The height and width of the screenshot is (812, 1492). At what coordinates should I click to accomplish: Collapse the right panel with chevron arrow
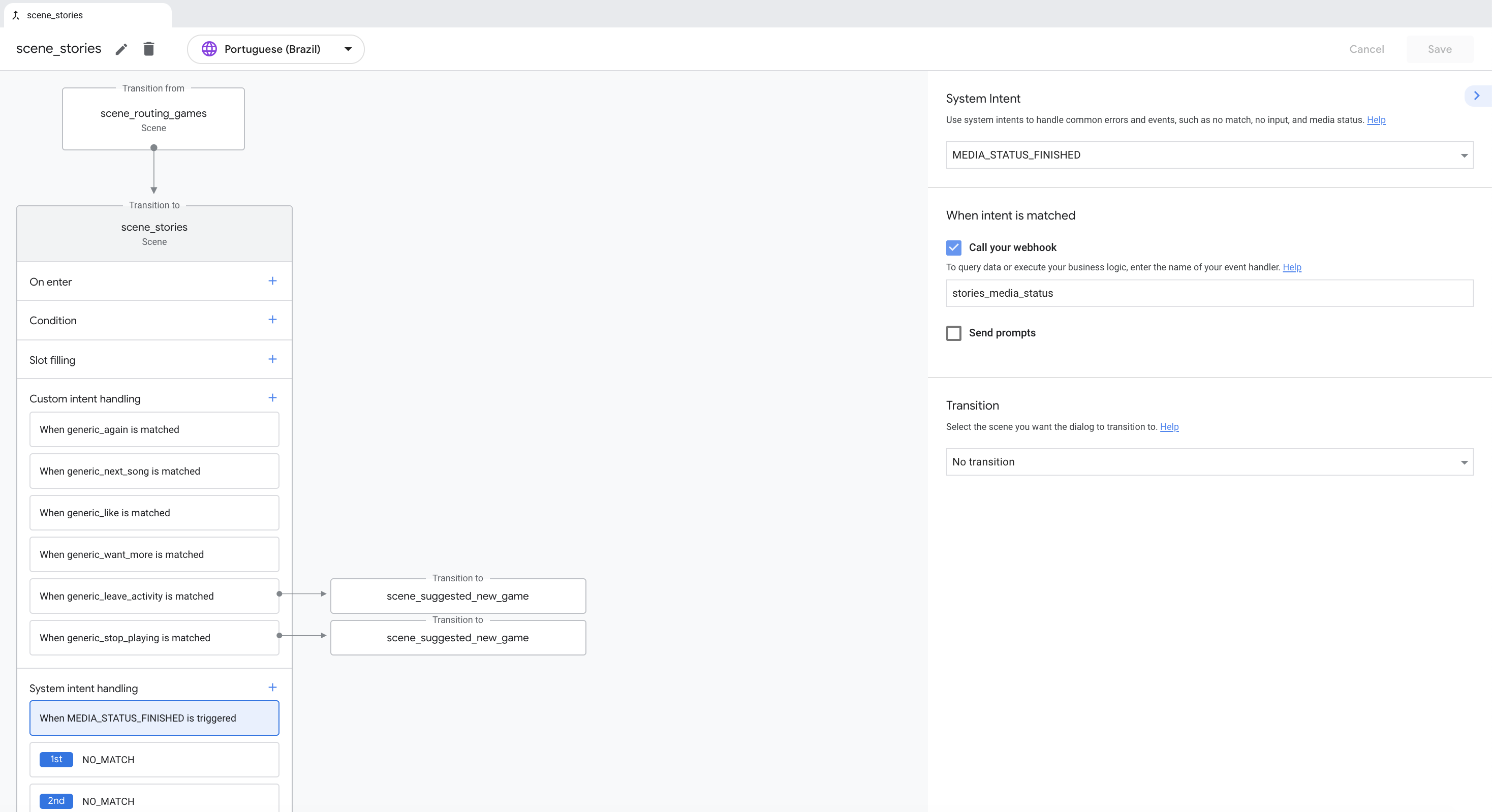pyautogui.click(x=1476, y=96)
